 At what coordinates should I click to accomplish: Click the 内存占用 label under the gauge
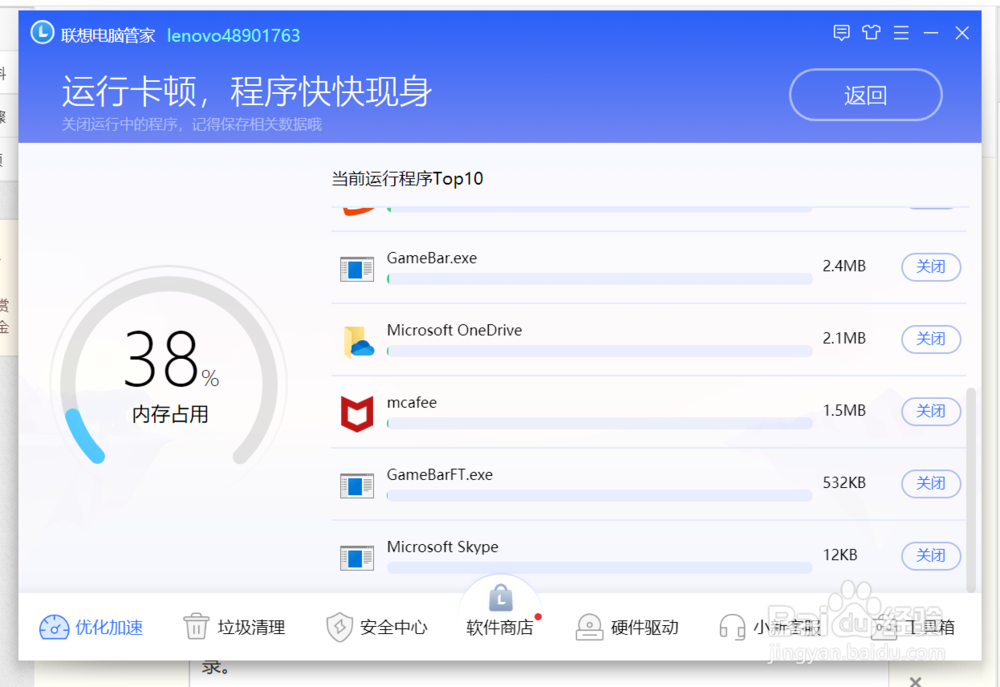(170, 415)
